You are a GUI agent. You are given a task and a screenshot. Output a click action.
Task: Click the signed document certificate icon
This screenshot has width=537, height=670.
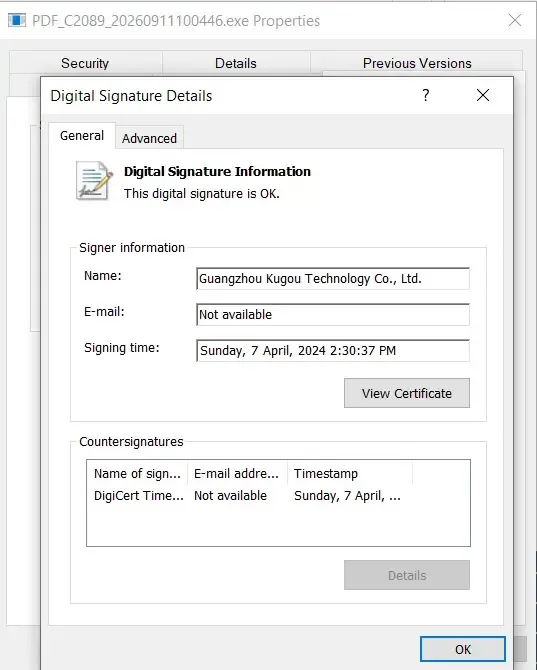point(94,181)
